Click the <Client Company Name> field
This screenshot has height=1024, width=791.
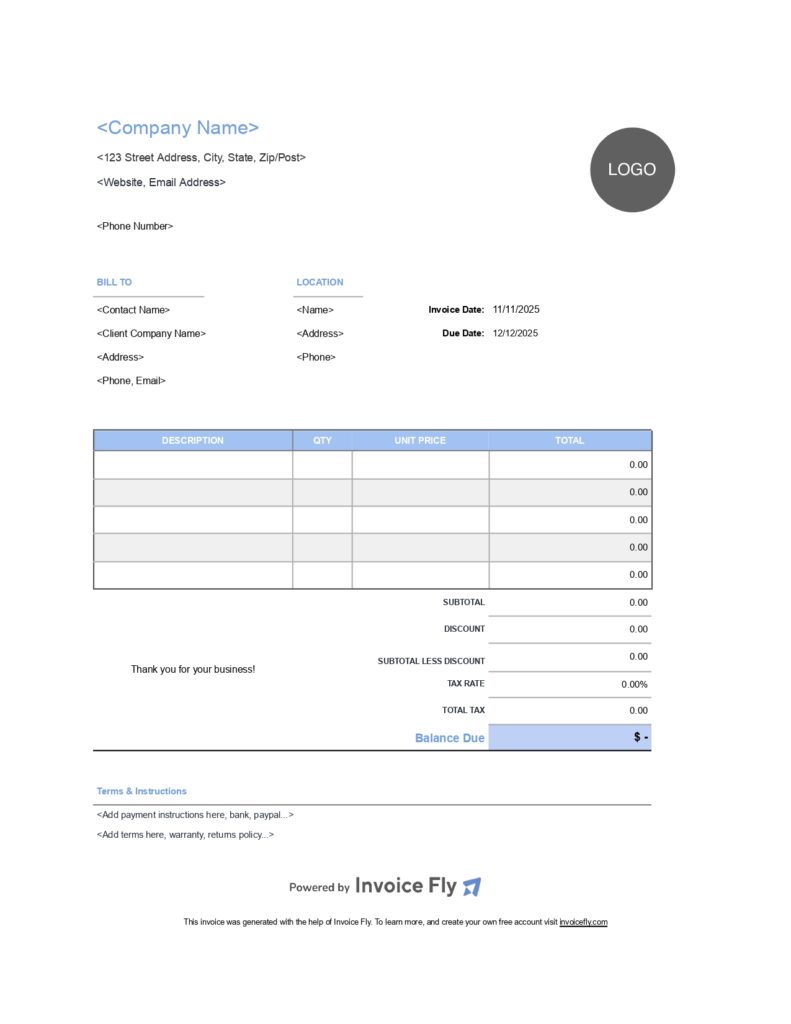151,334
